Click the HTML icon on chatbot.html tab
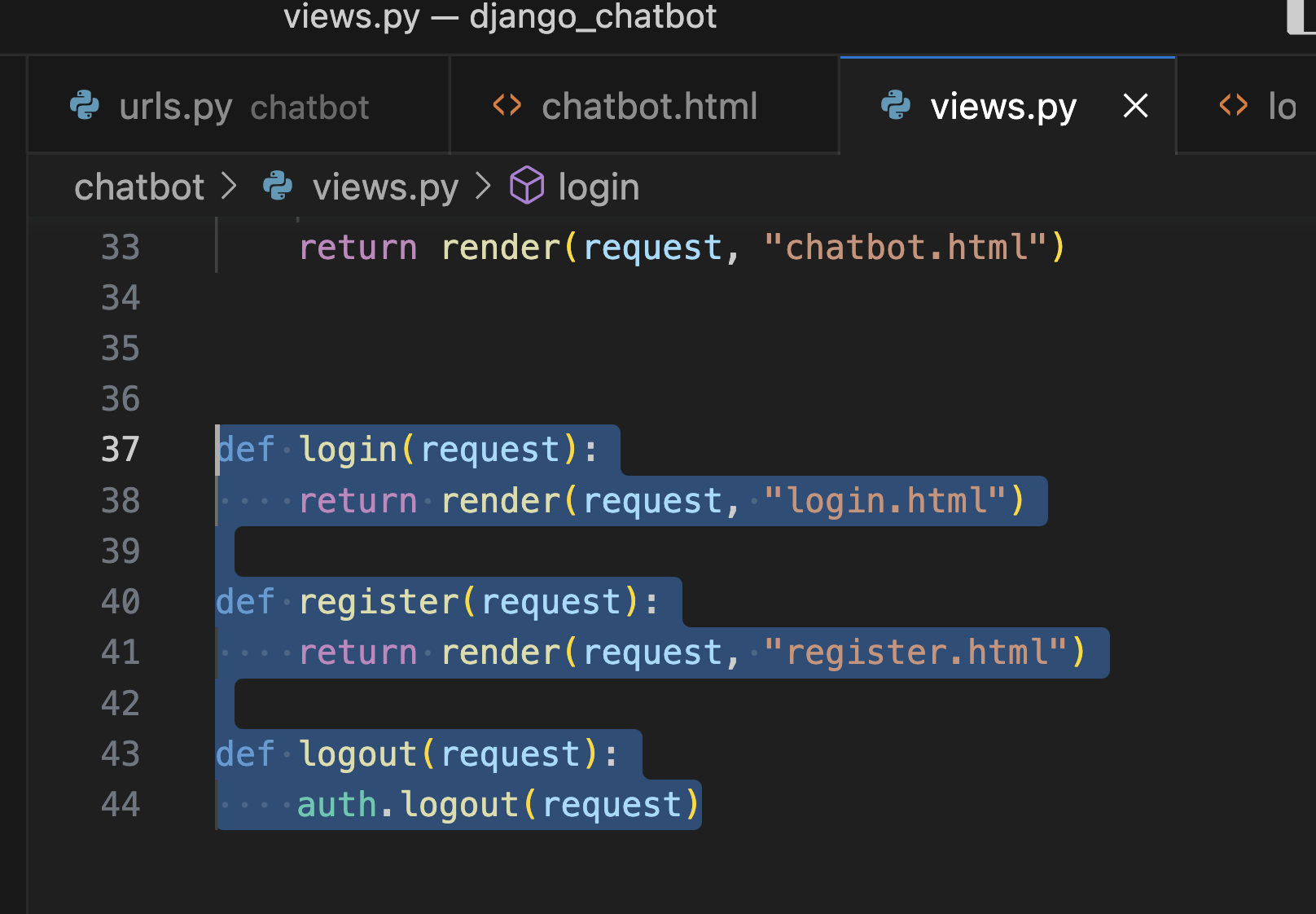 tap(507, 105)
